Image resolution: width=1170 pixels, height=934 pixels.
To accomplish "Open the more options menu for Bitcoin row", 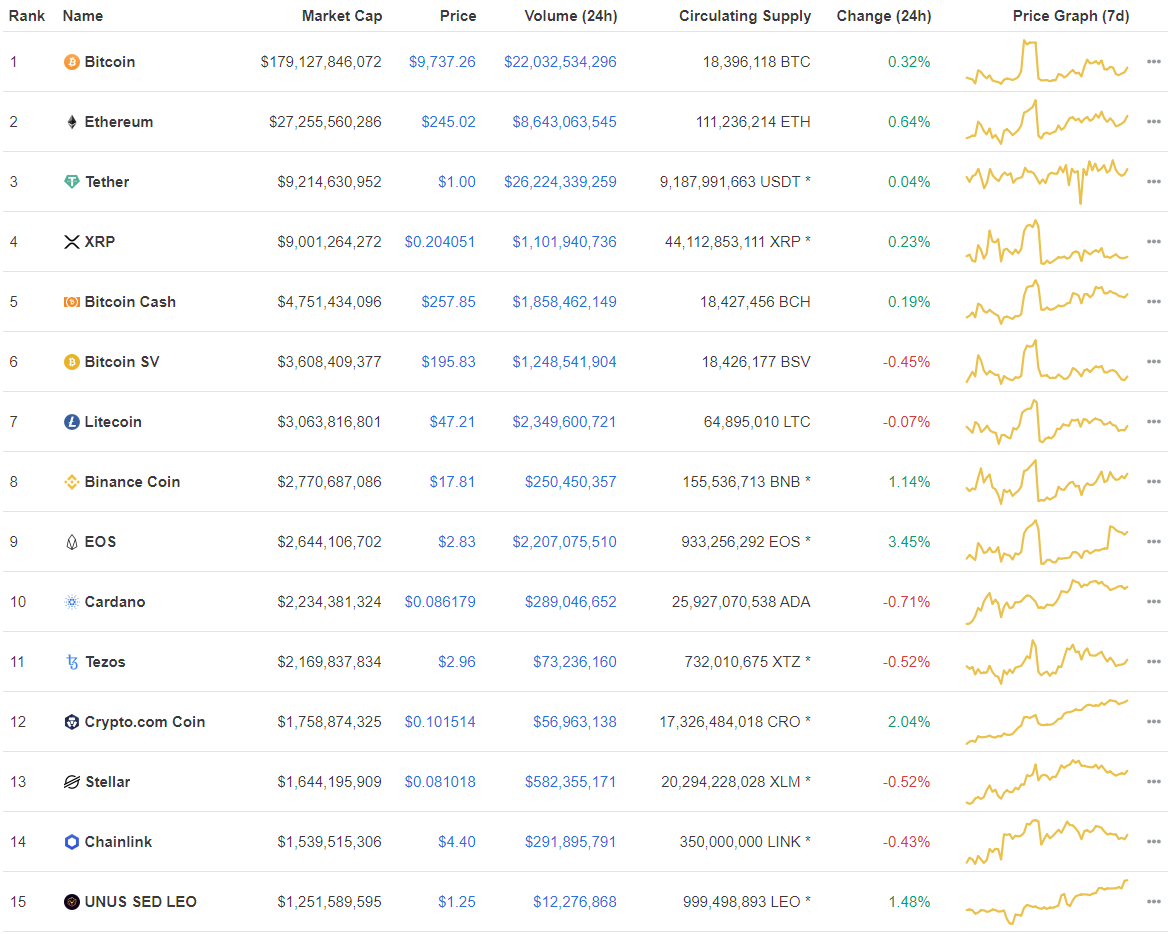I will pyautogui.click(x=1154, y=62).
